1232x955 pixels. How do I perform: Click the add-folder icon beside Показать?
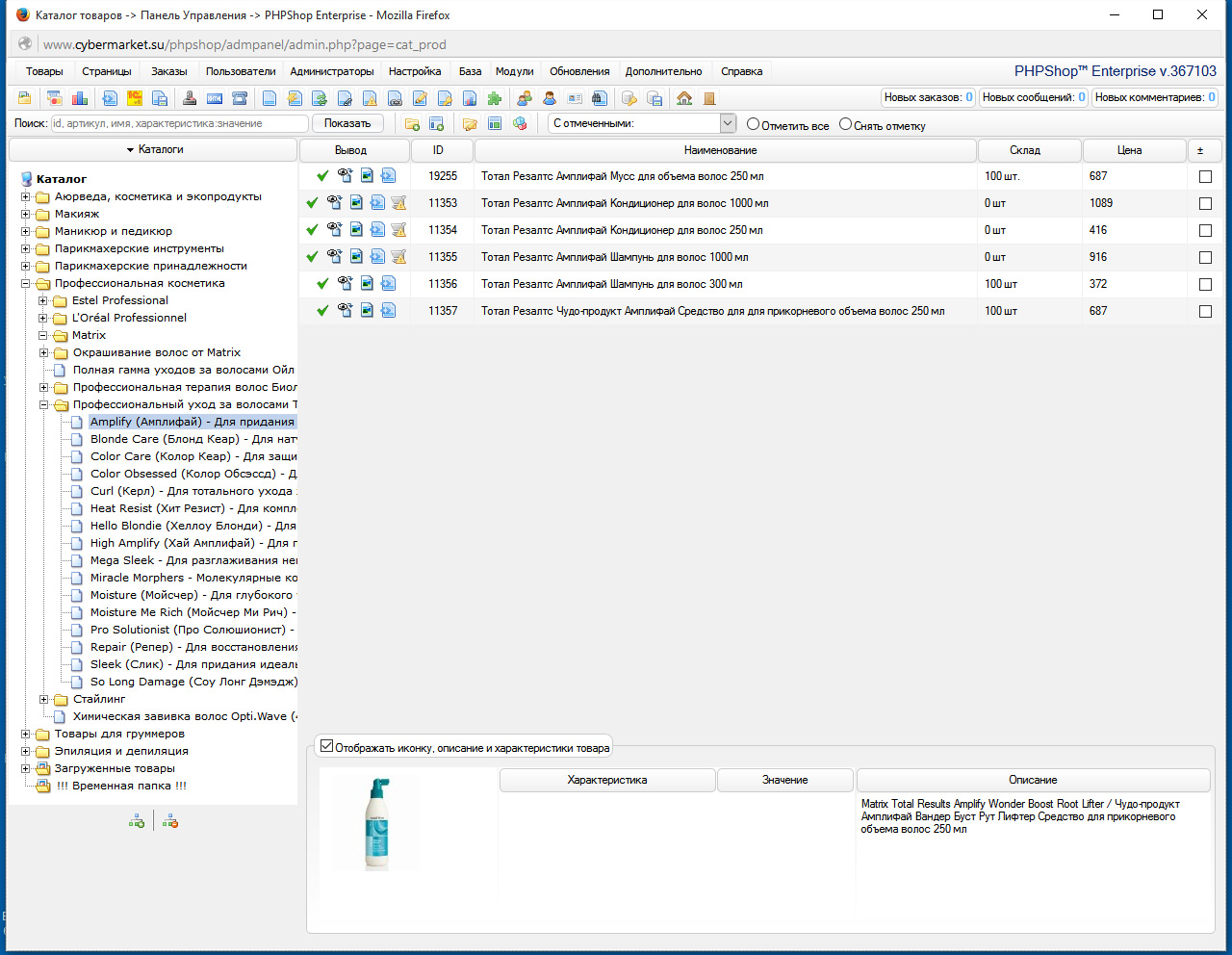412,124
